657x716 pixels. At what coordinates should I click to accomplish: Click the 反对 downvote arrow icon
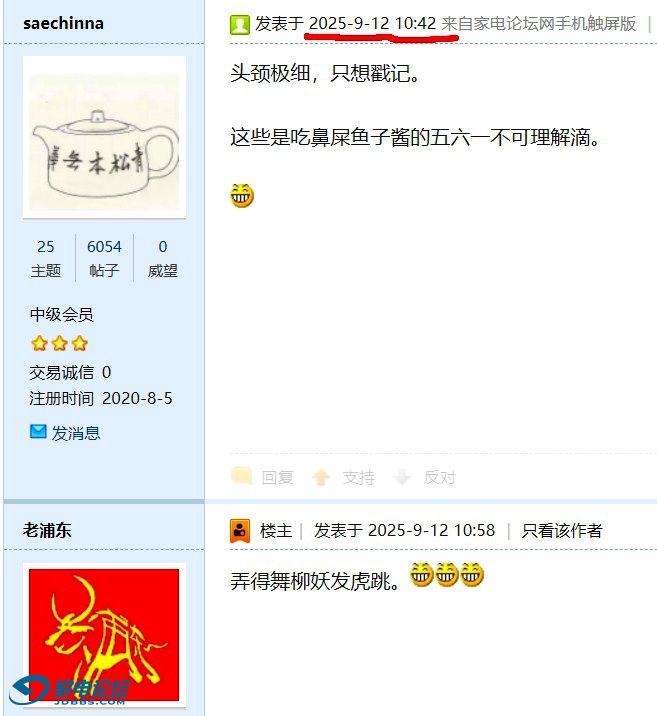click(402, 477)
